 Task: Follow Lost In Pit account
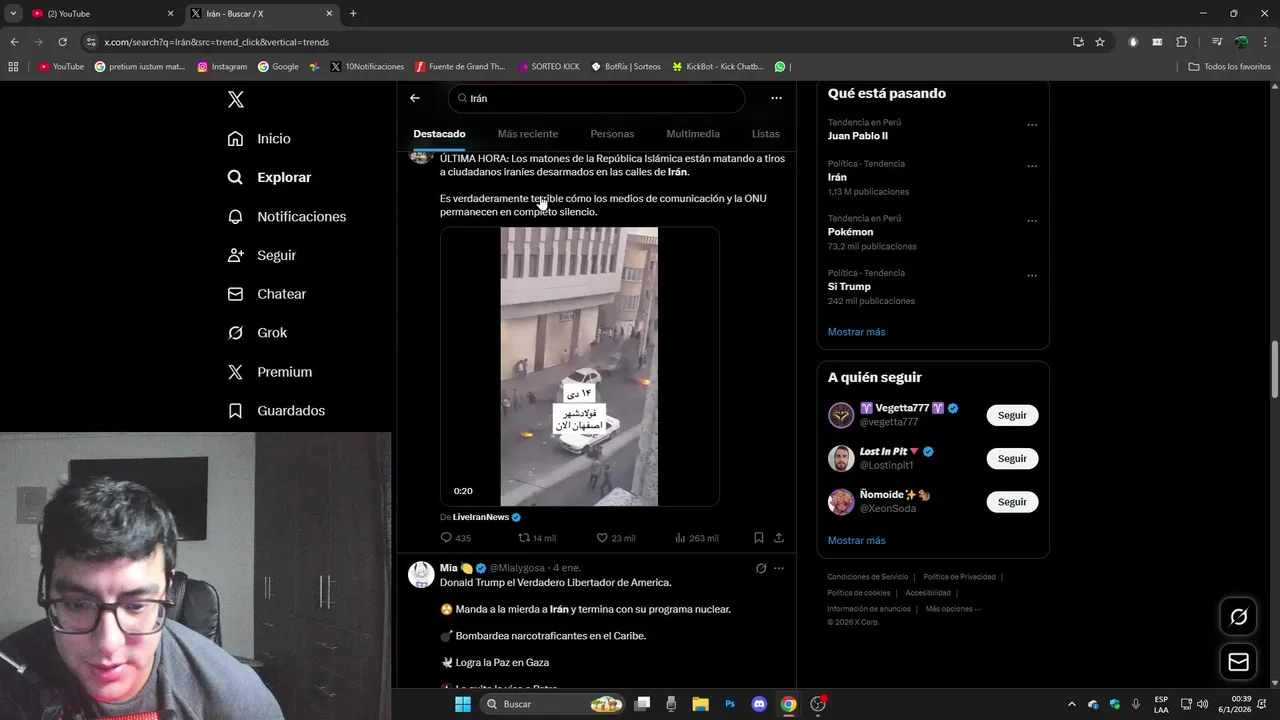[x=1012, y=458]
